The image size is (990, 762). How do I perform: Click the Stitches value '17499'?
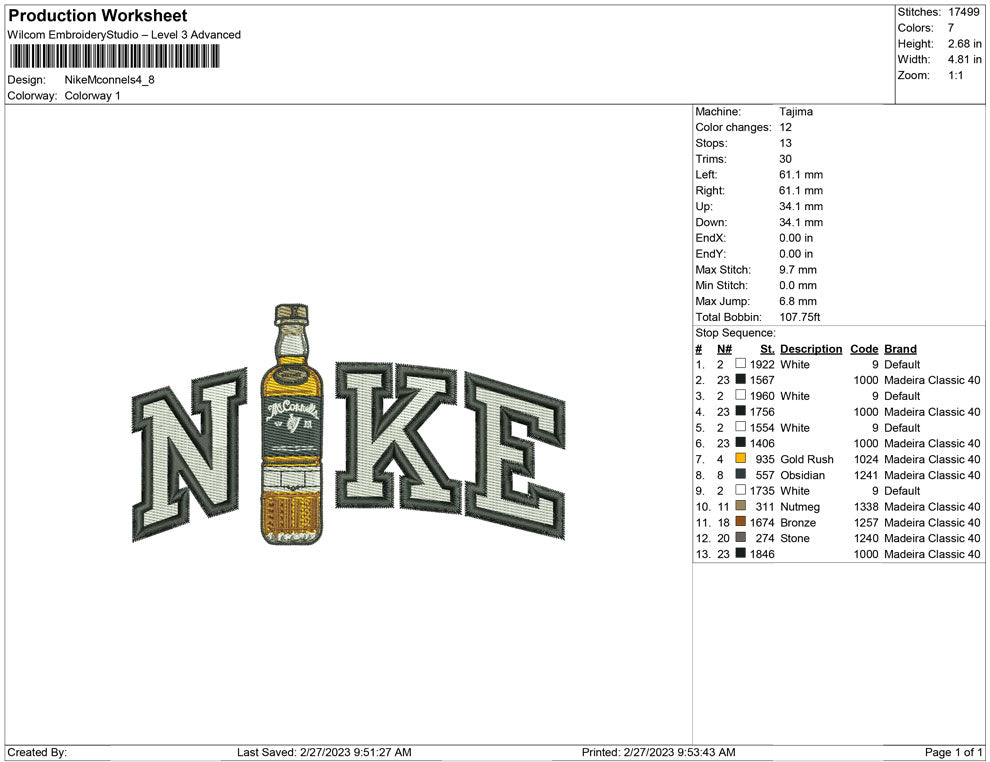click(x=963, y=12)
